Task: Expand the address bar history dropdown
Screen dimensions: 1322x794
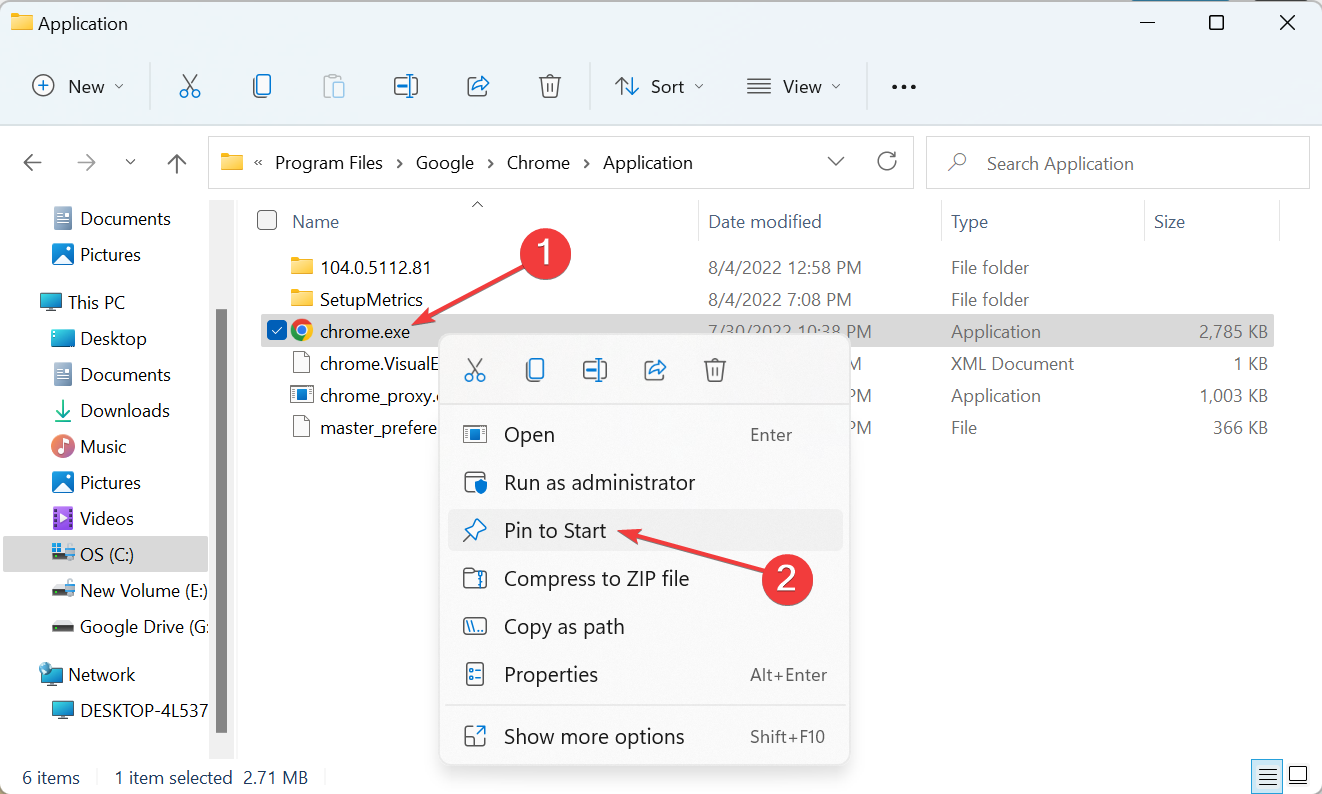Action: 836,162
